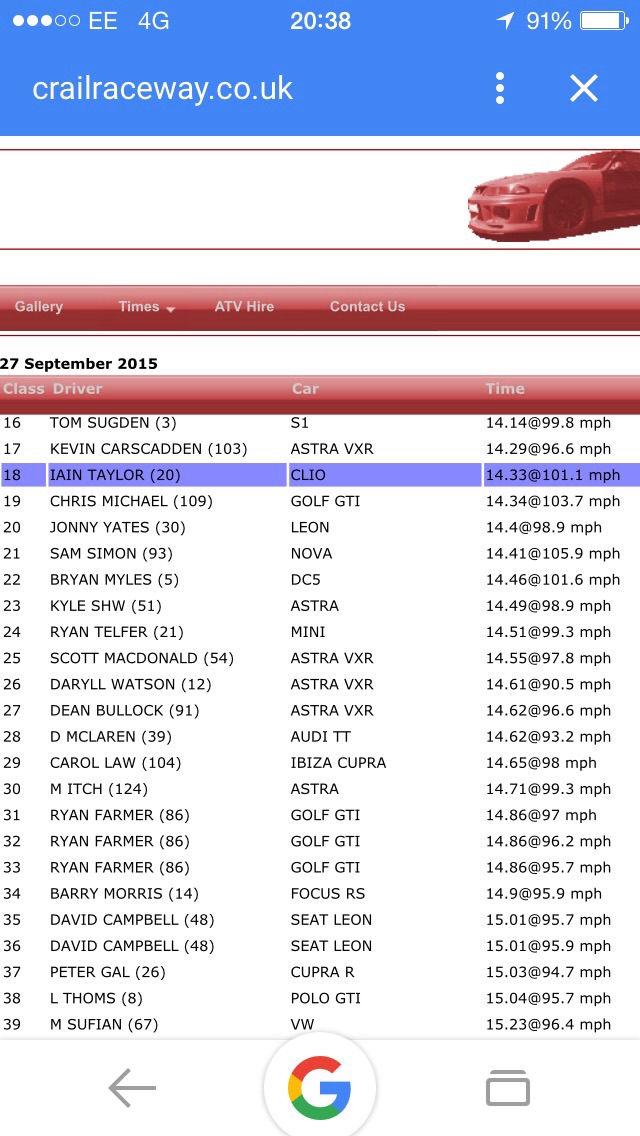Tap the Driver column header
Image resolution: width=640 pixels, height=1136 pixels.
click(x=78, y=389)
